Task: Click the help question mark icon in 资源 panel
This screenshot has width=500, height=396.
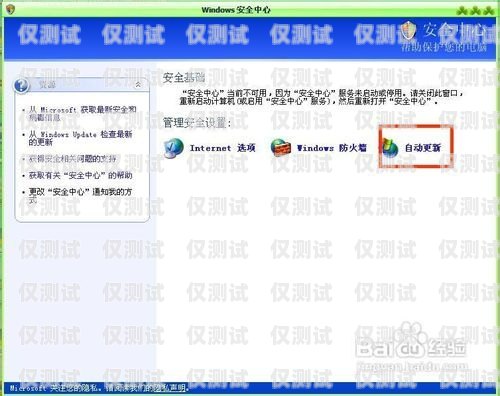Action: [x=21, y=85]
